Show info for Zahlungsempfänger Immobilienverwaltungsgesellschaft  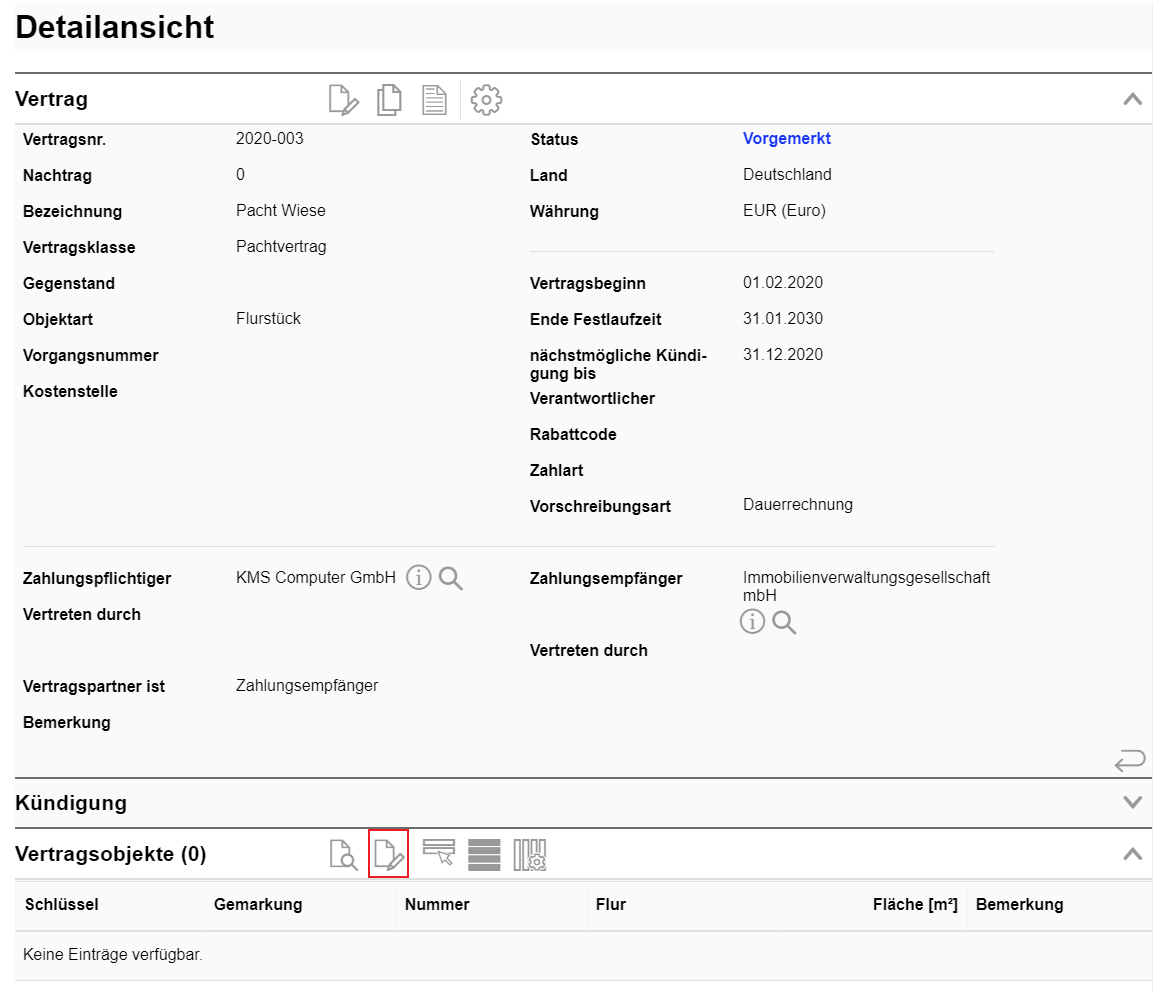point(752,622)
